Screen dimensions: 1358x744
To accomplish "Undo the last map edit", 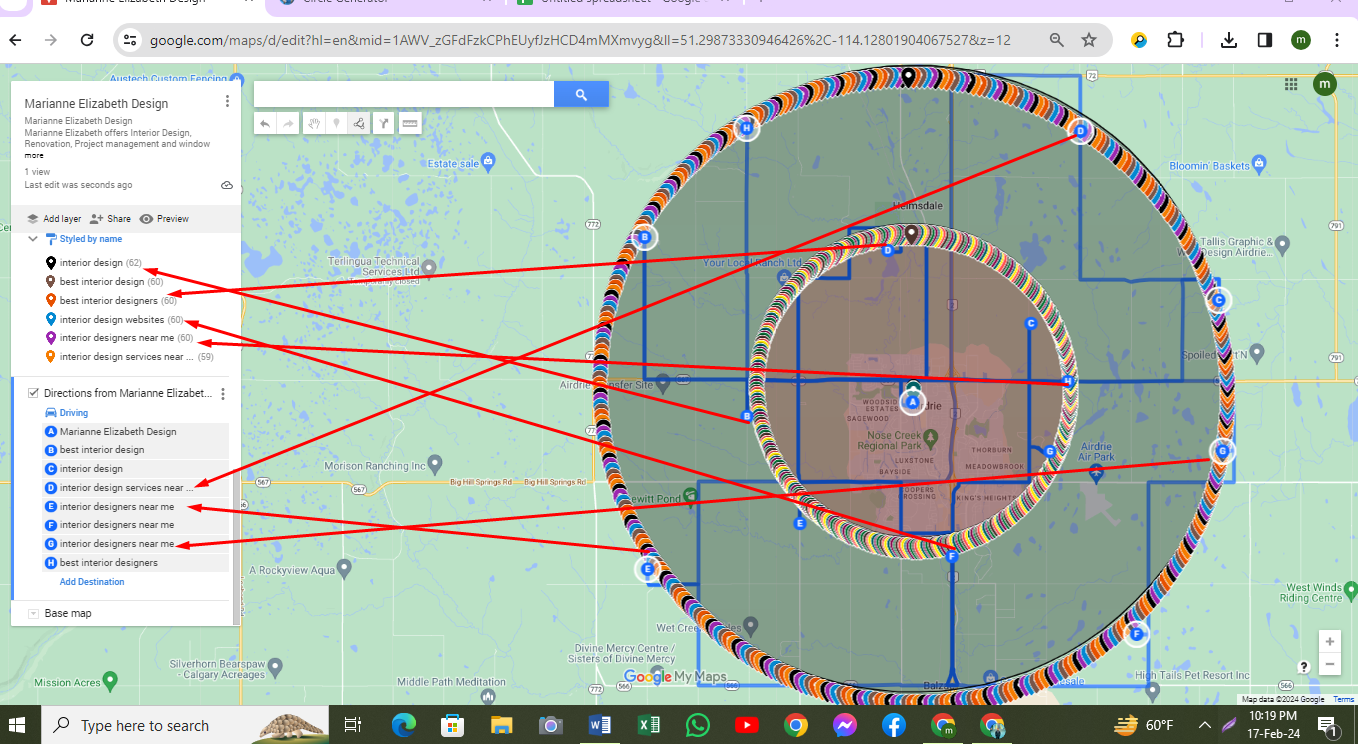I will tap(265, 123).
